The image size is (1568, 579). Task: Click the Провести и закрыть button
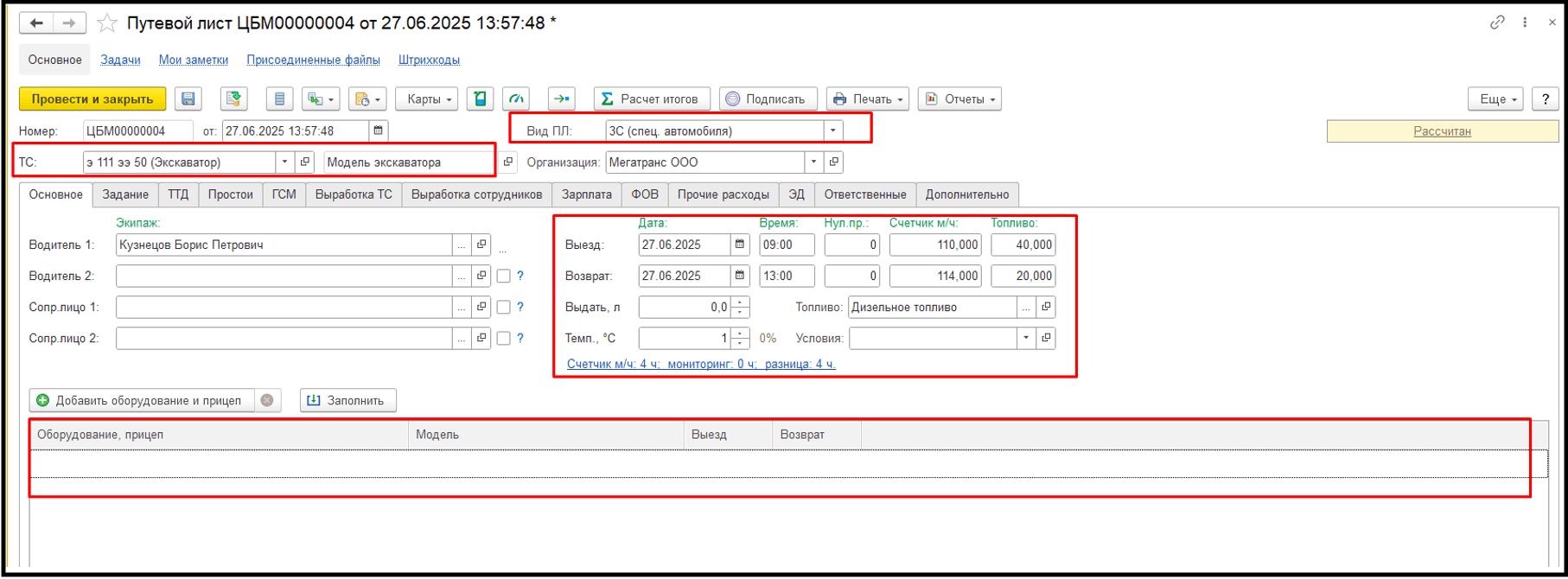pos(92,99)
